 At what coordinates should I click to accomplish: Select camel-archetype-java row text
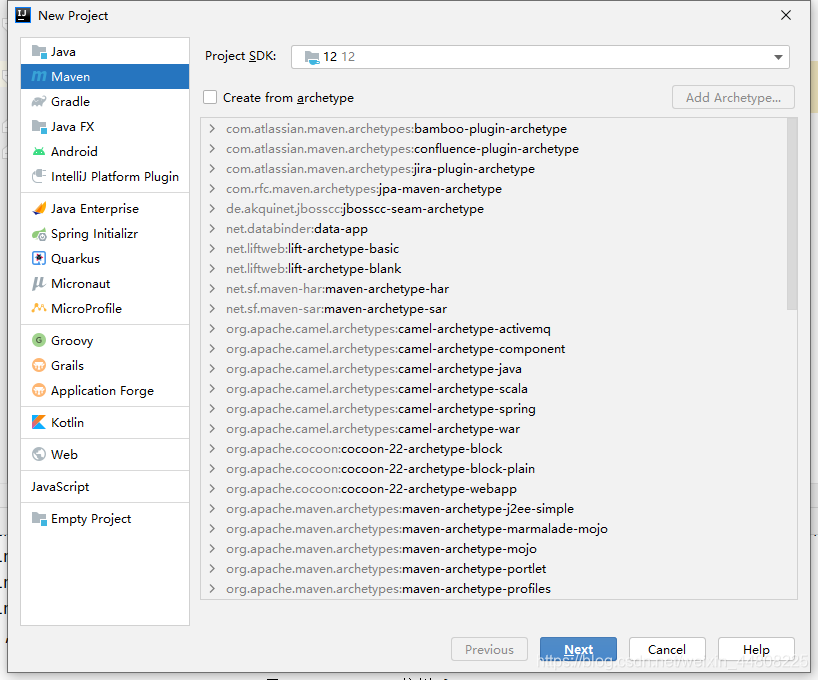pos(374,369)
